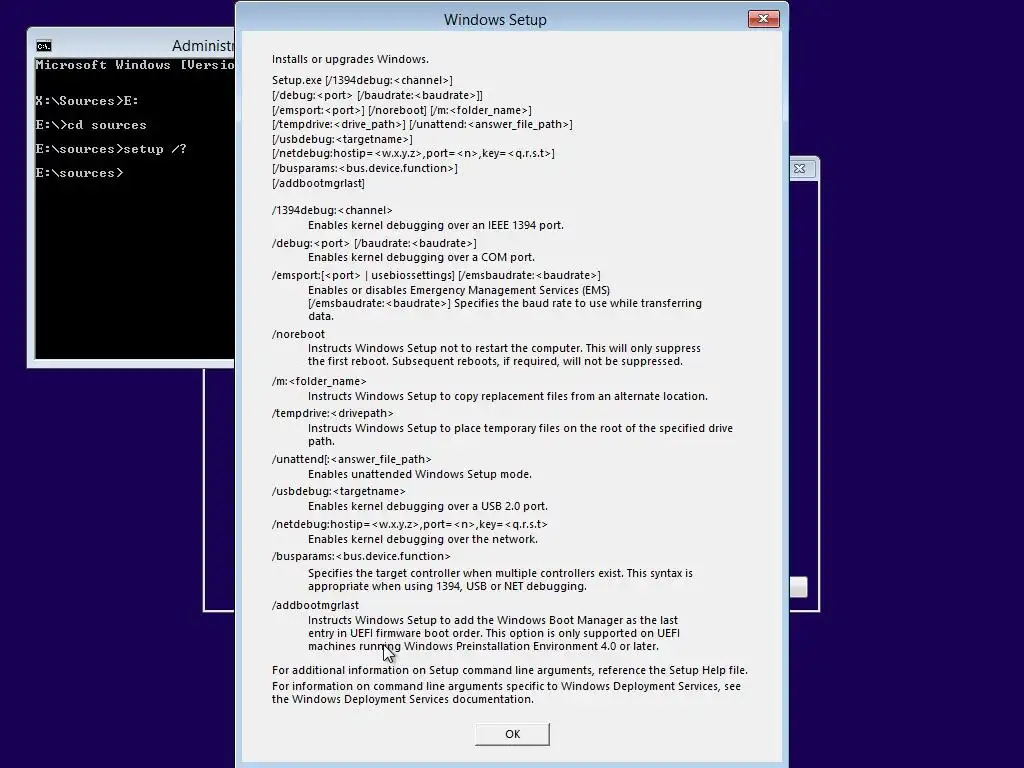Click OK in the Windows Setup dialog
1024x768 pixels.
(x=512, y=734)
